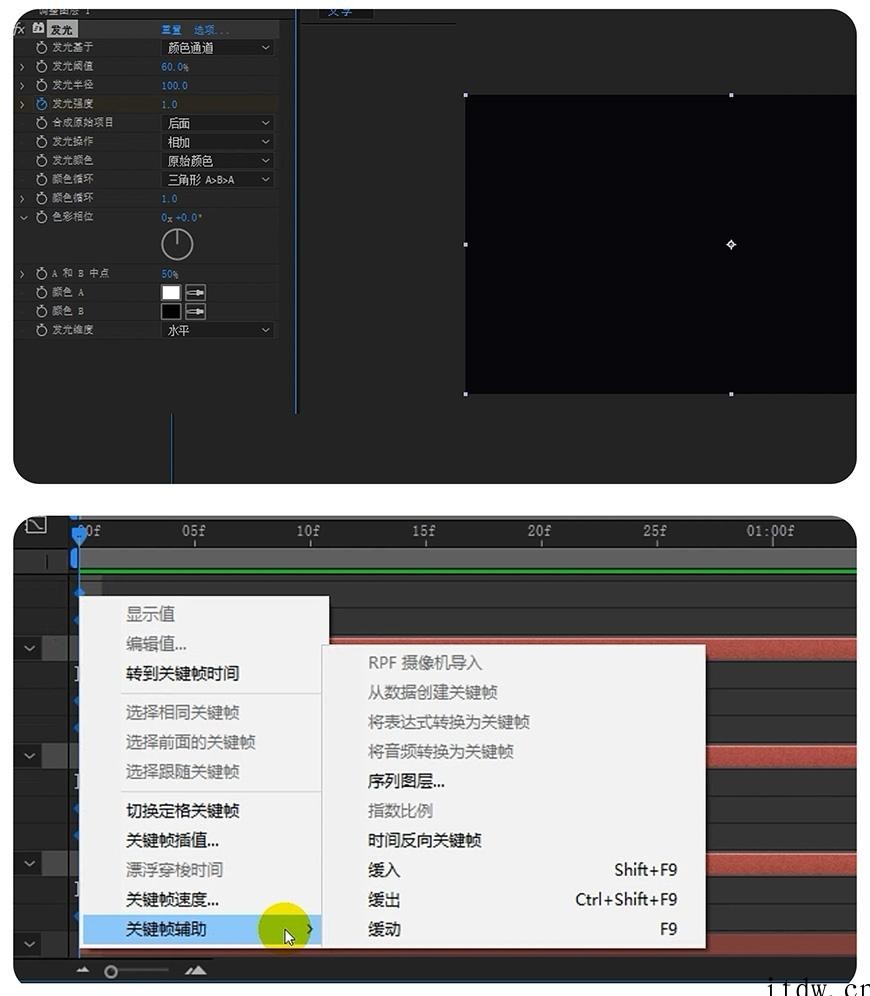
Task: Open the 颜色 A white color swatch
Action: click(x=171, y=293)
